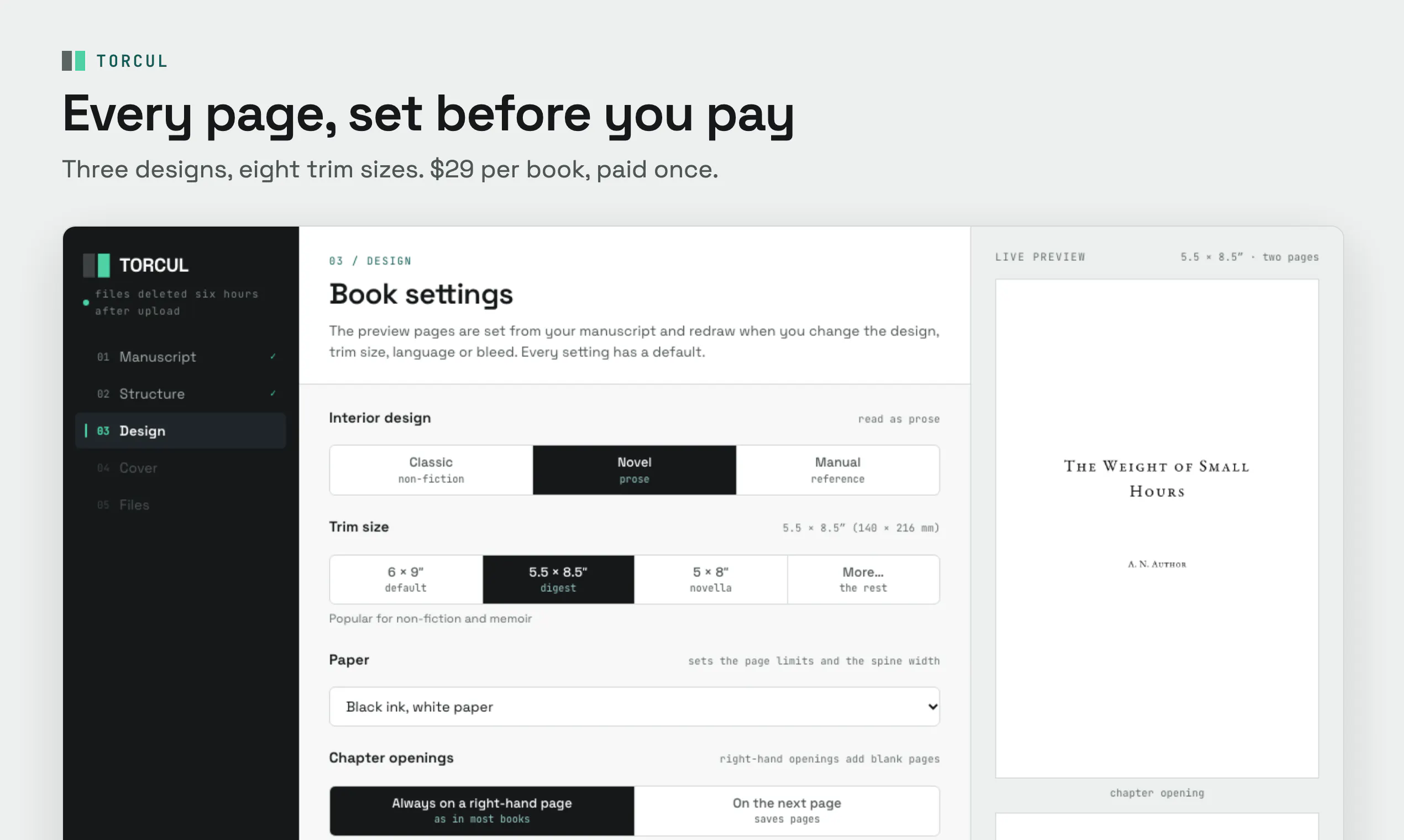Click the Paper dropdown chevron arrow
The image size is (1404, 840).
[932, 706]
